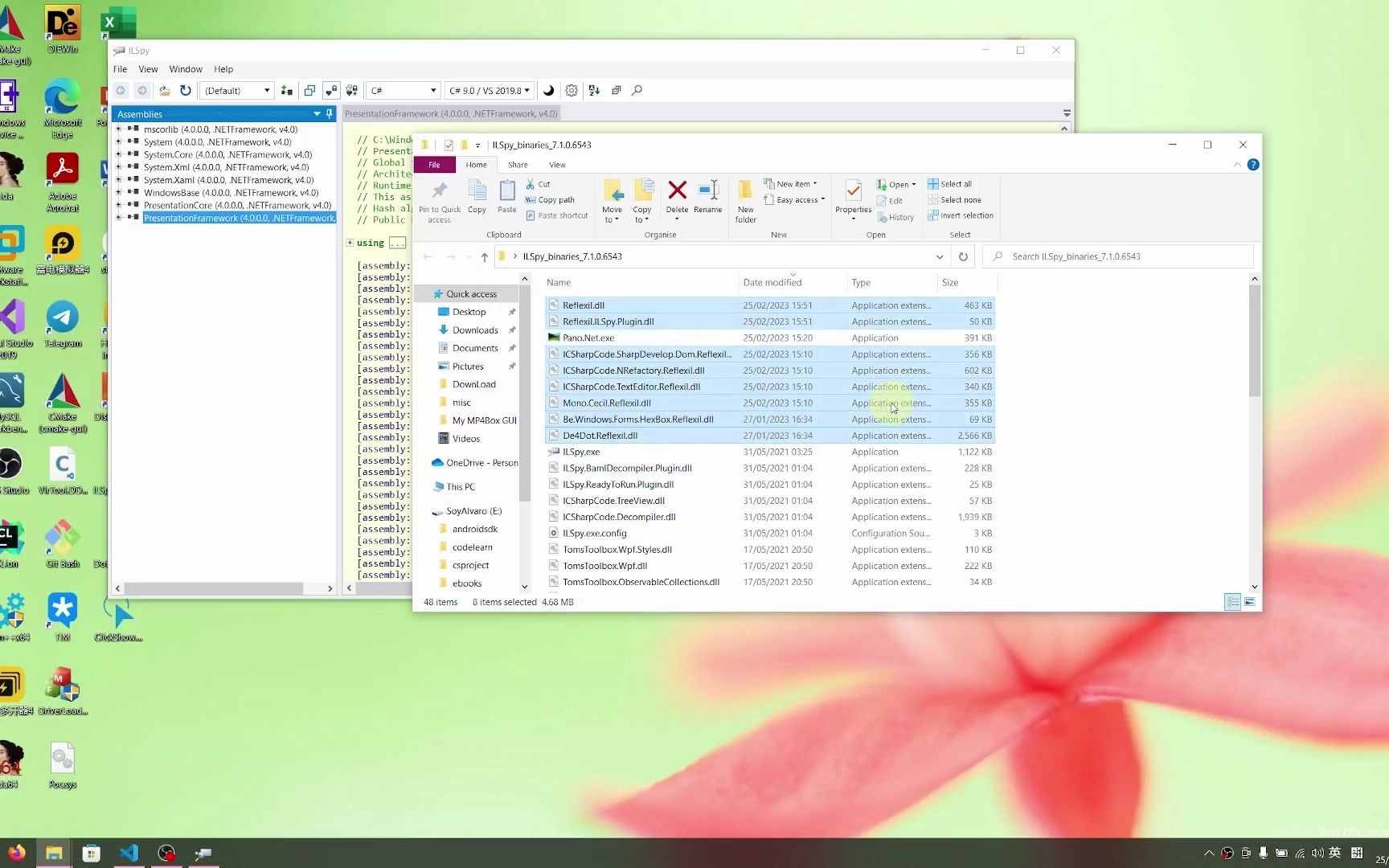Toggle ILSpy dark theme moon button

point(549,91)
